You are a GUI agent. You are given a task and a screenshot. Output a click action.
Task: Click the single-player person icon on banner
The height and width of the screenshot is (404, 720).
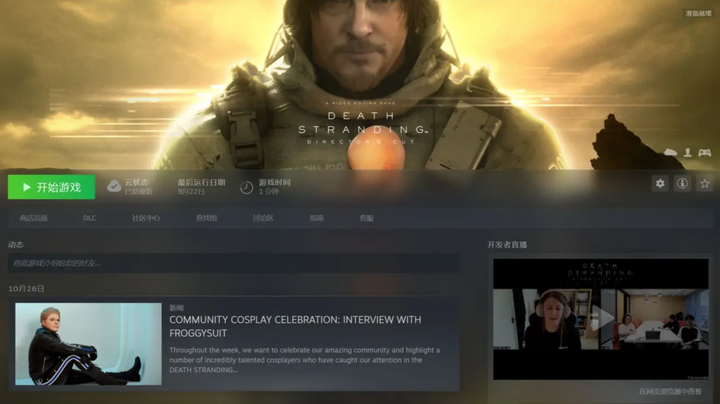[x=687, y=152]
